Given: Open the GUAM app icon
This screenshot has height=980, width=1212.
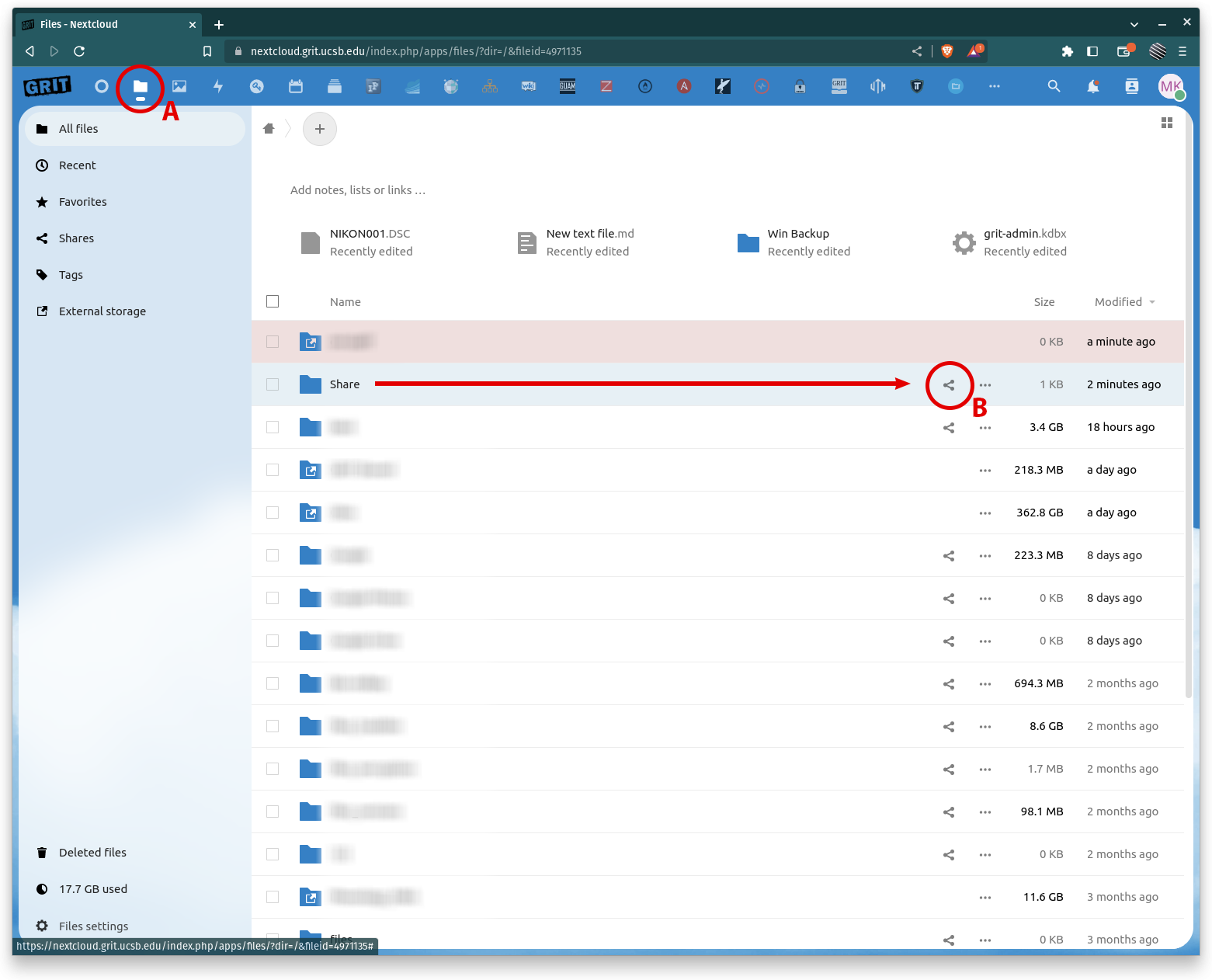Looking at the screenshot, I should 568,86.
